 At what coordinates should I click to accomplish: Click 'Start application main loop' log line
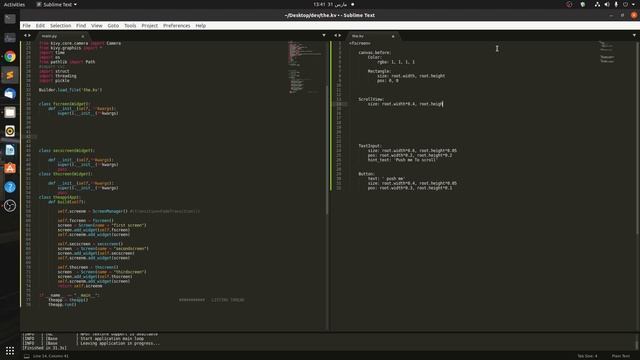click(112, 338)
